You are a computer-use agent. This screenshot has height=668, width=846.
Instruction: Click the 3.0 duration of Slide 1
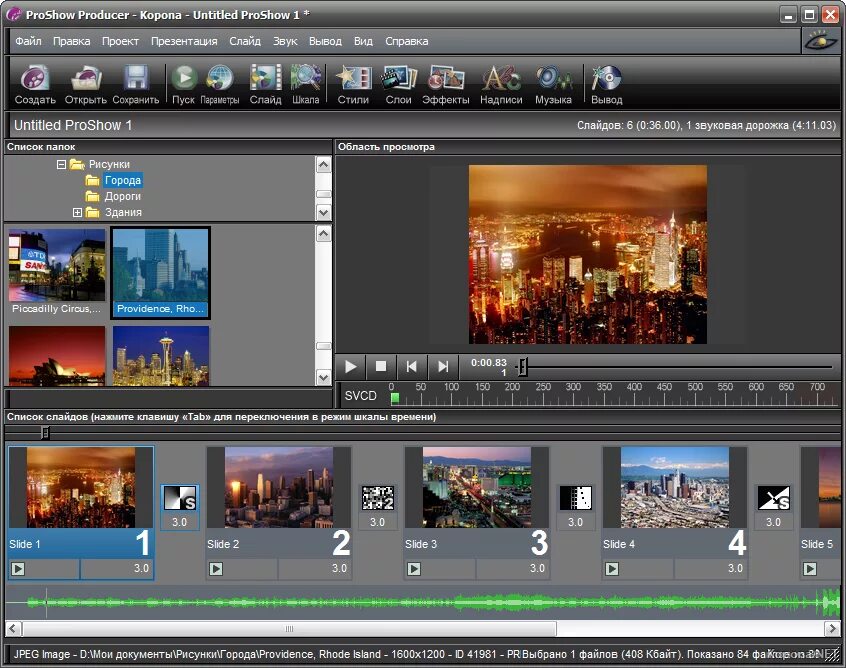point(141,568)
